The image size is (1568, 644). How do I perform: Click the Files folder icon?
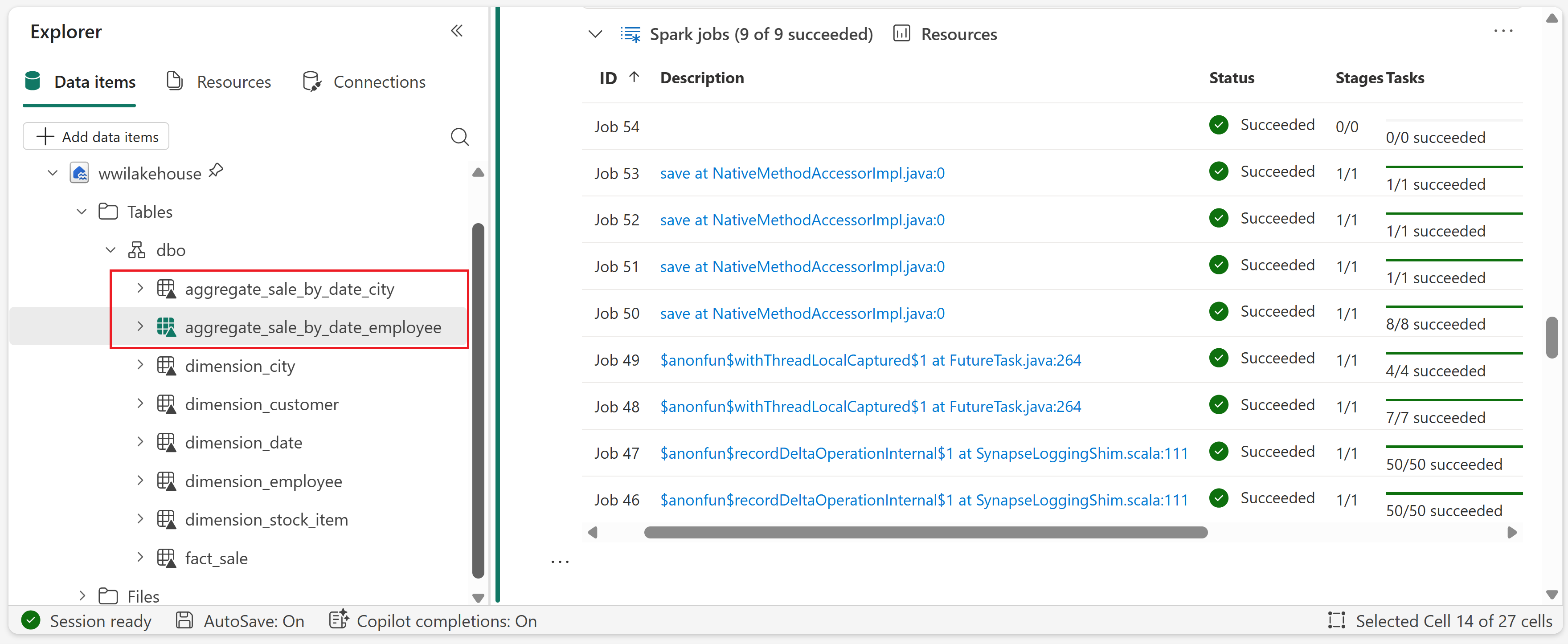(108, 596)
